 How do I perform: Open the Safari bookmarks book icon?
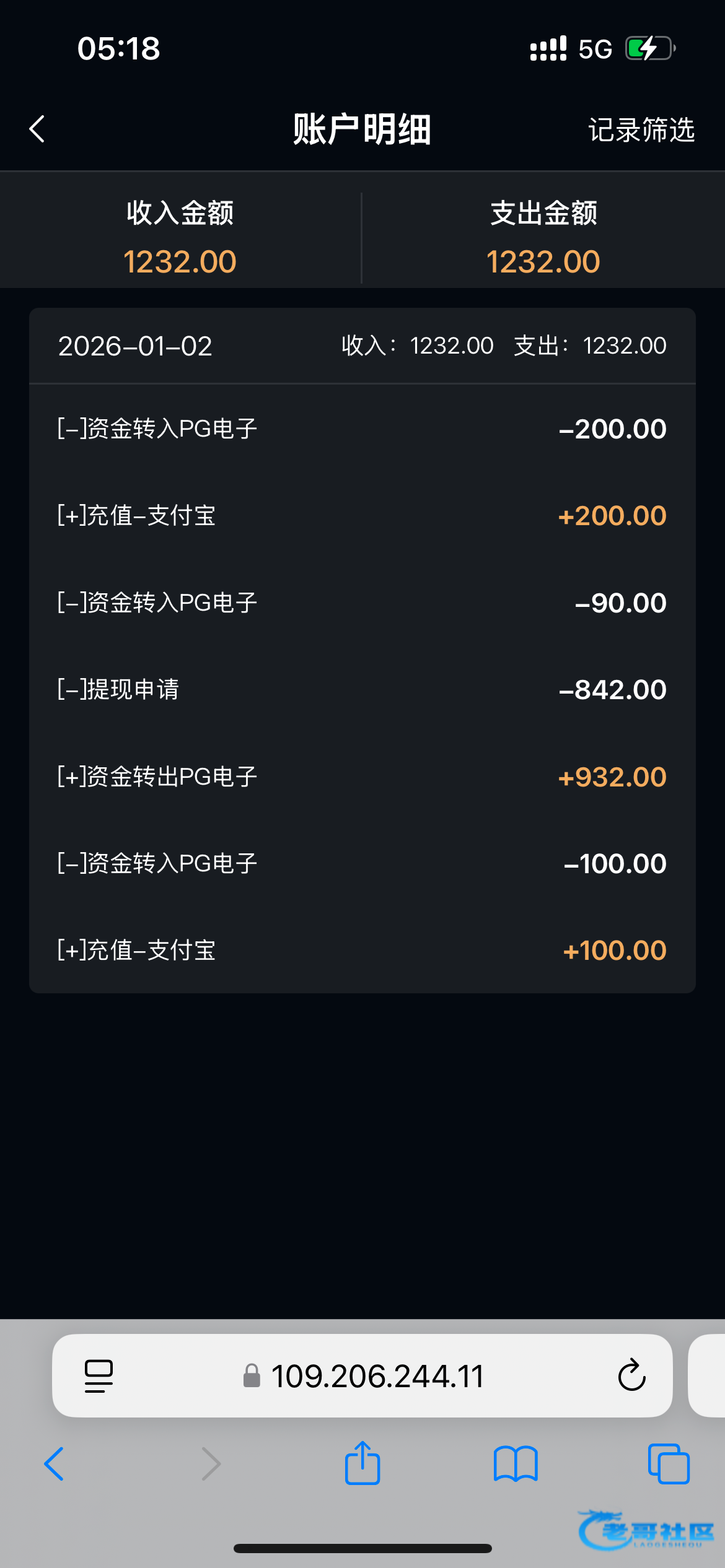click(516, 1464)
